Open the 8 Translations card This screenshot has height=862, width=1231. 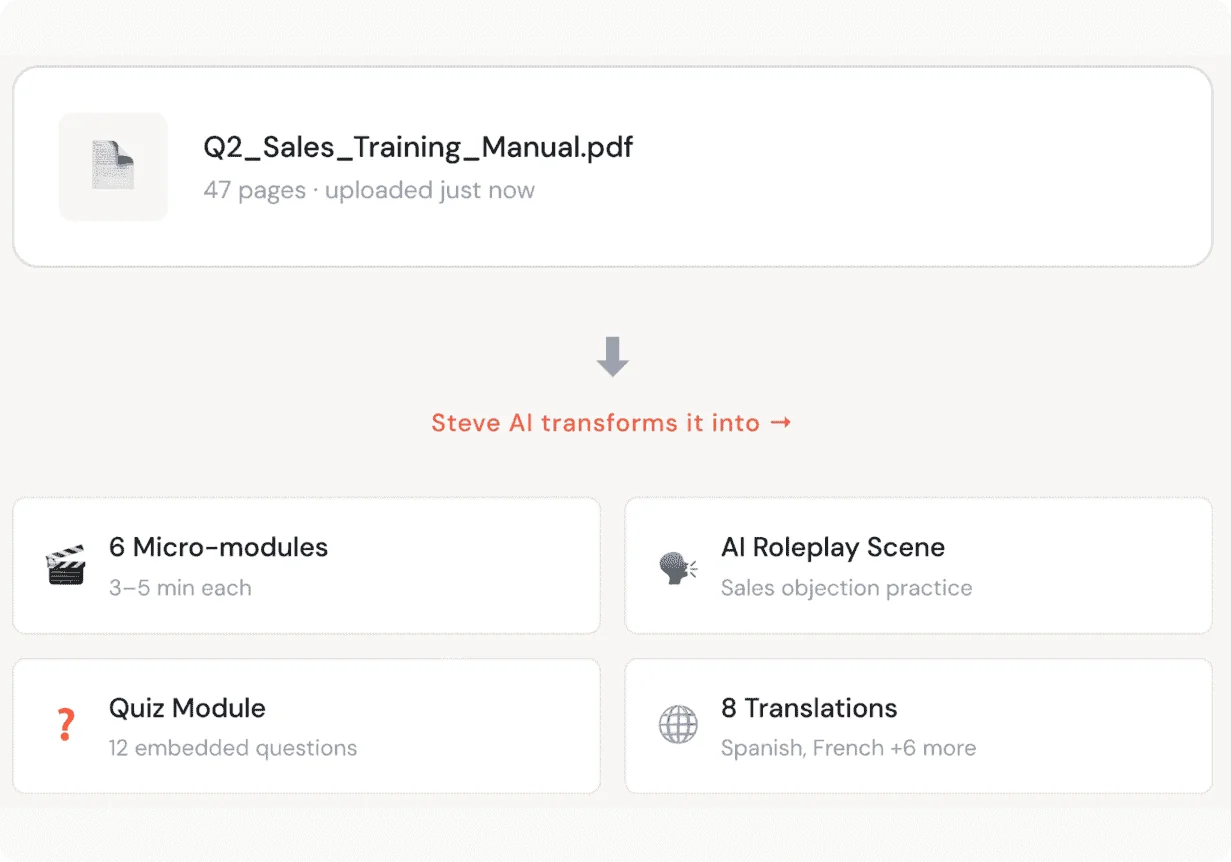(x=919, y=726)
